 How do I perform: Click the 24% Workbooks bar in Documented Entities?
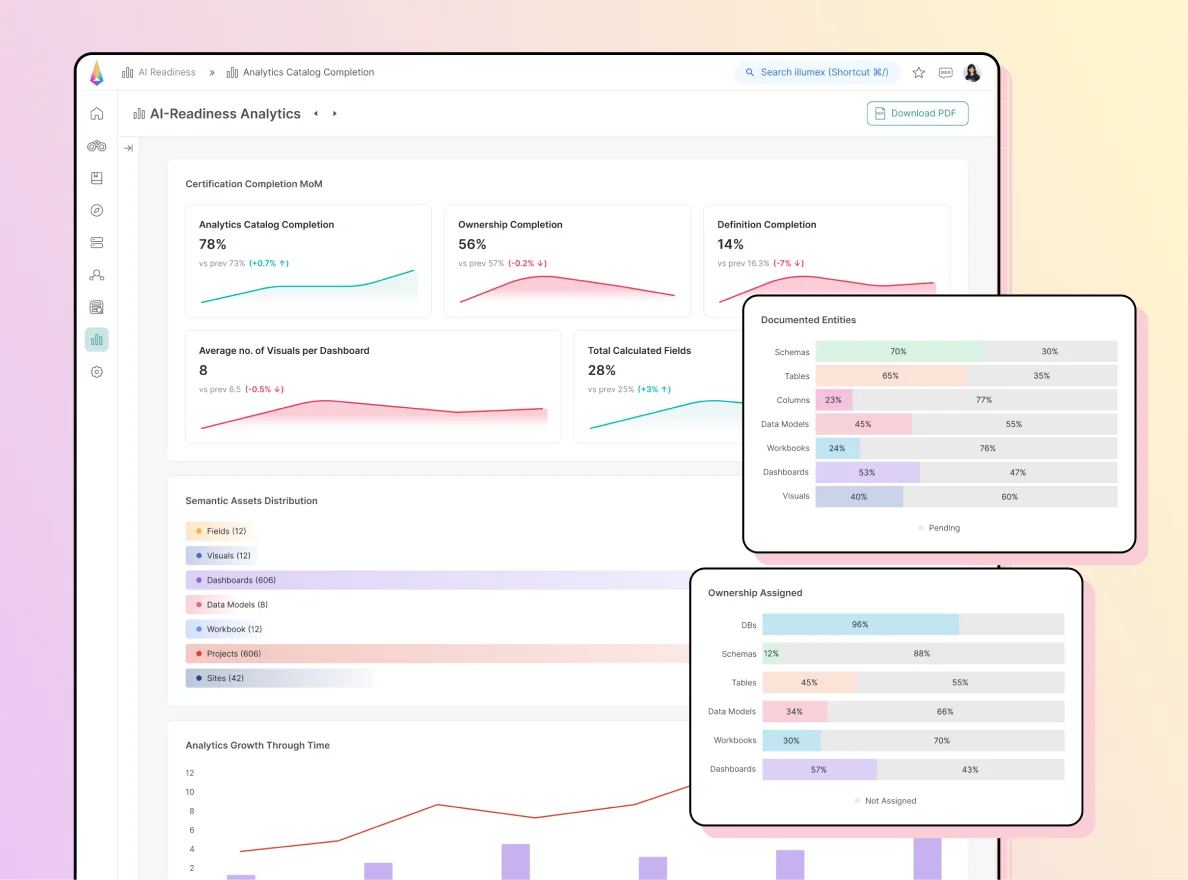(x=837, y=449)
